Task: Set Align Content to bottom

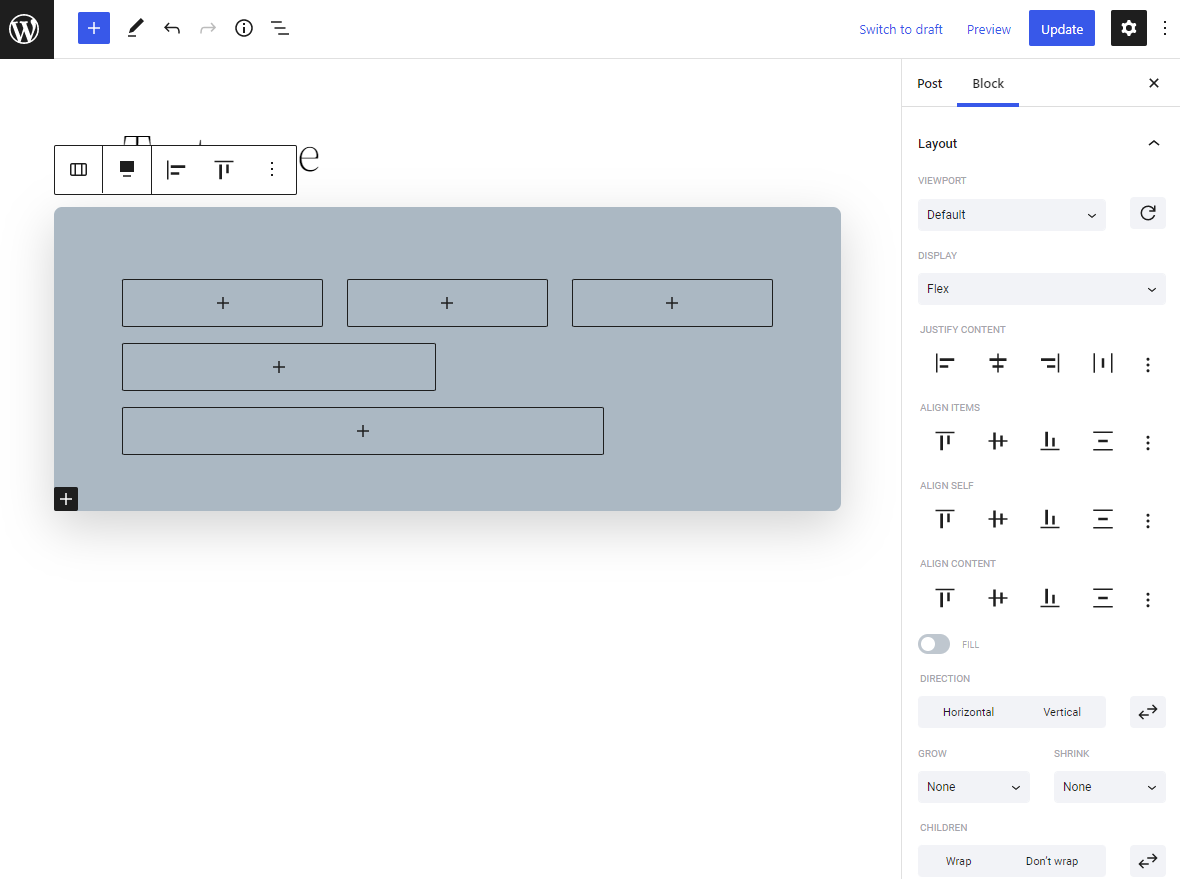Action: (x=1050, y=598)
